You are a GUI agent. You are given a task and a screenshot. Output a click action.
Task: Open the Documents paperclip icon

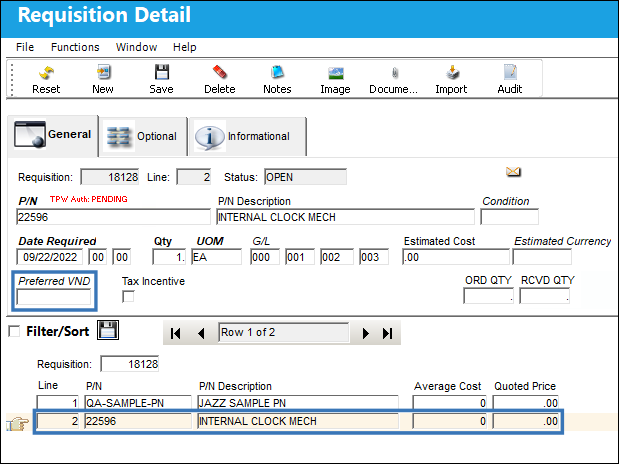click(x=394, y=73)
